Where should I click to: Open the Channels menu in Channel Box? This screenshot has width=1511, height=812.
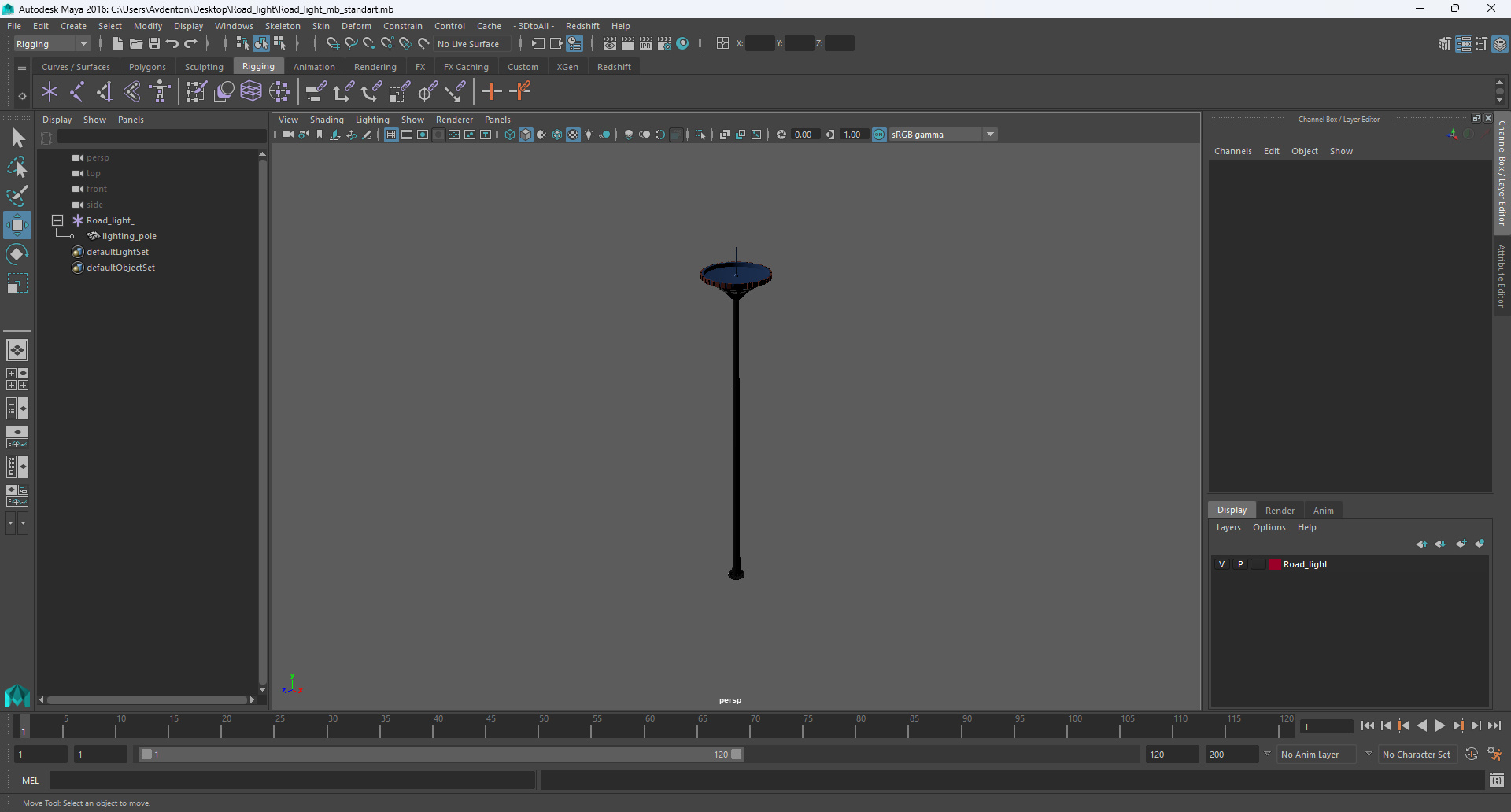pos(1232,151)
